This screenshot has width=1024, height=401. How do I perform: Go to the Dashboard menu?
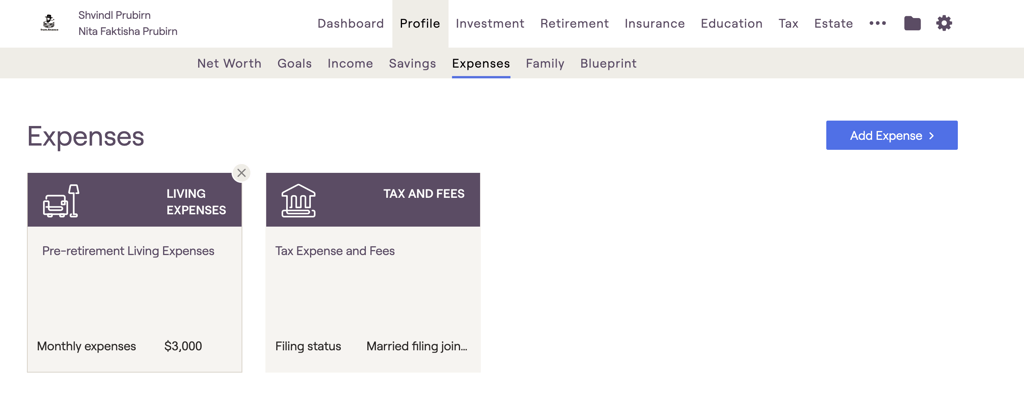[350, 23]
